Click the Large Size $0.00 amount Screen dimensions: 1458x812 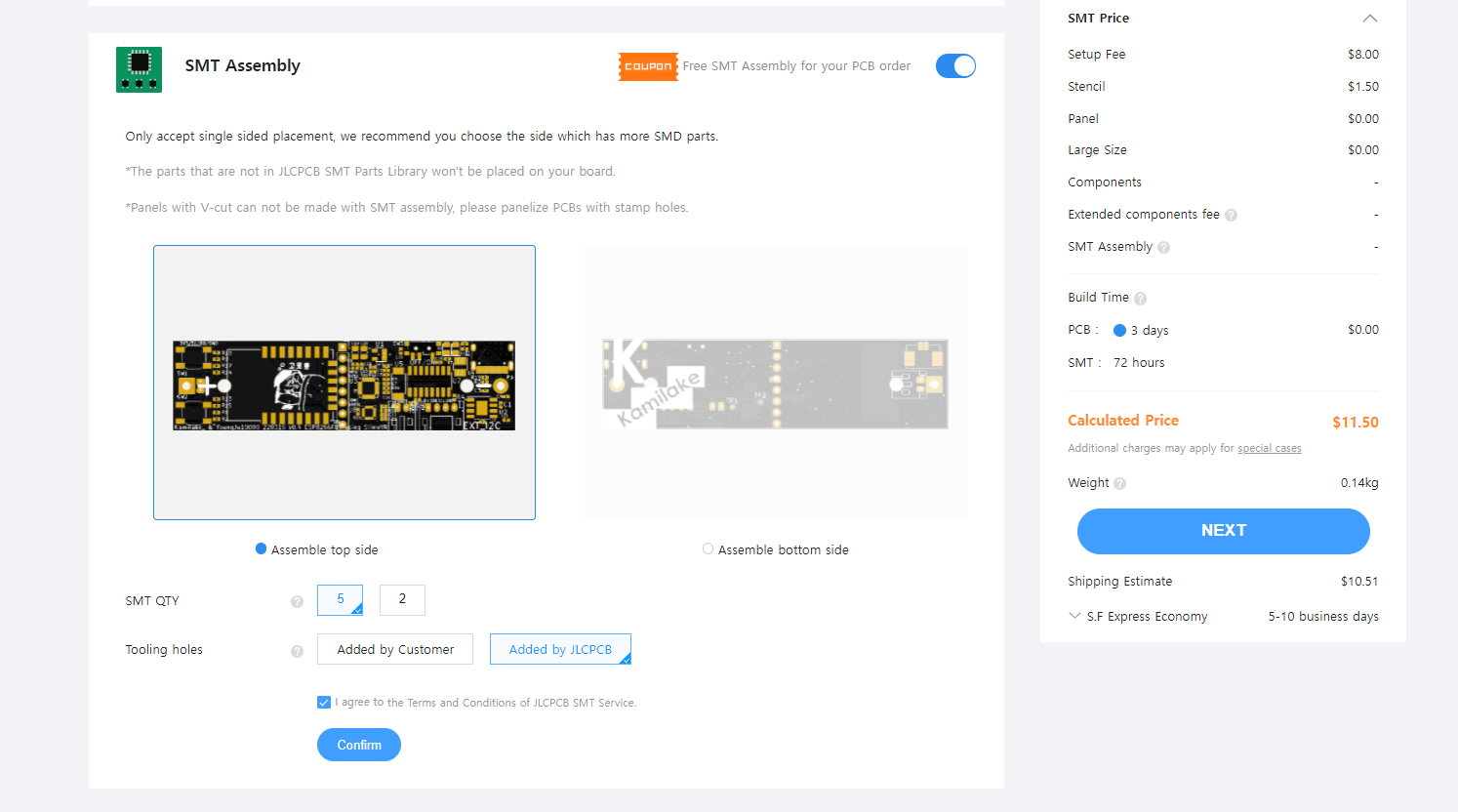tap(1363, 150)
